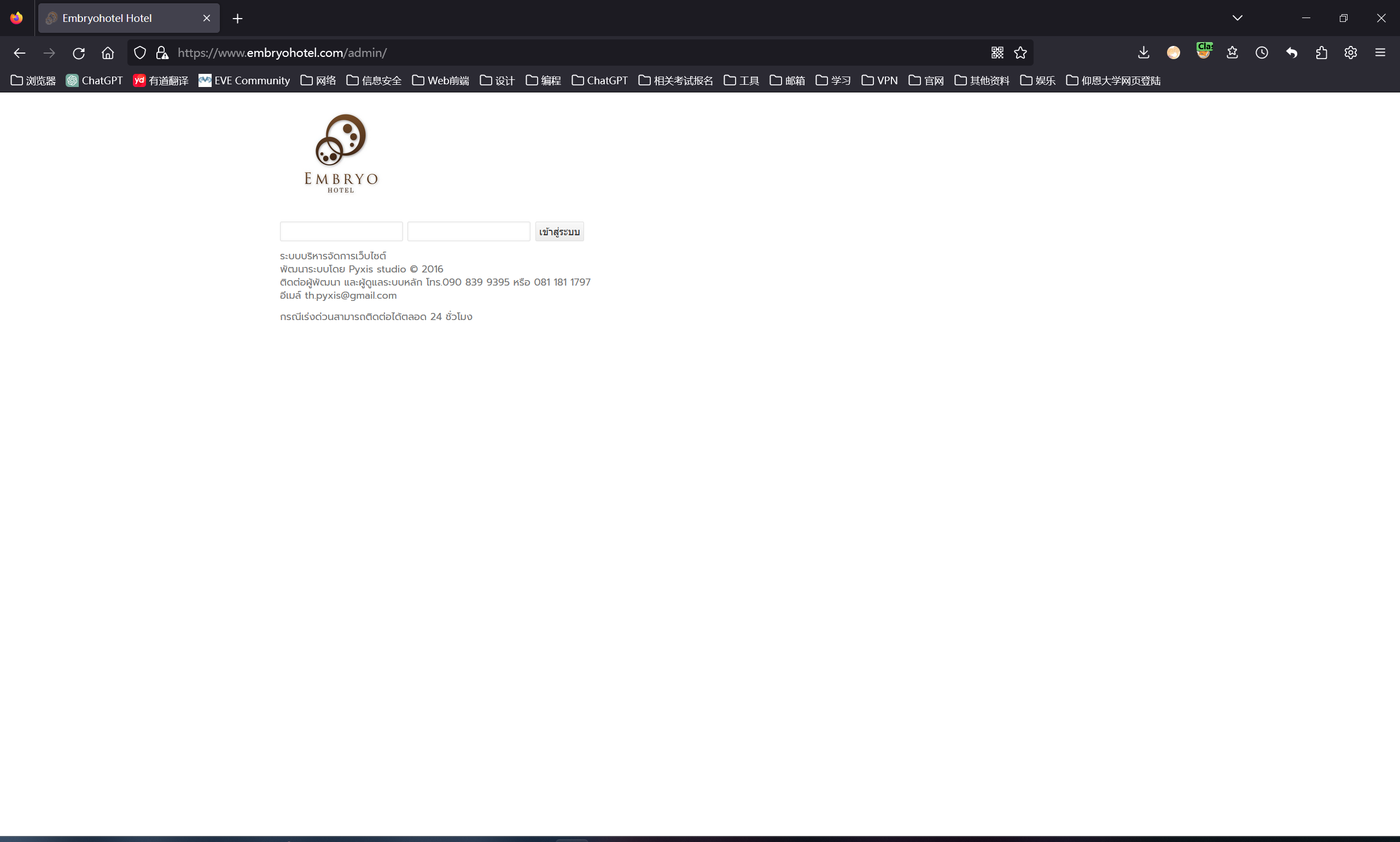Expand the list-all-tabs chevron

pos(1237,18)
